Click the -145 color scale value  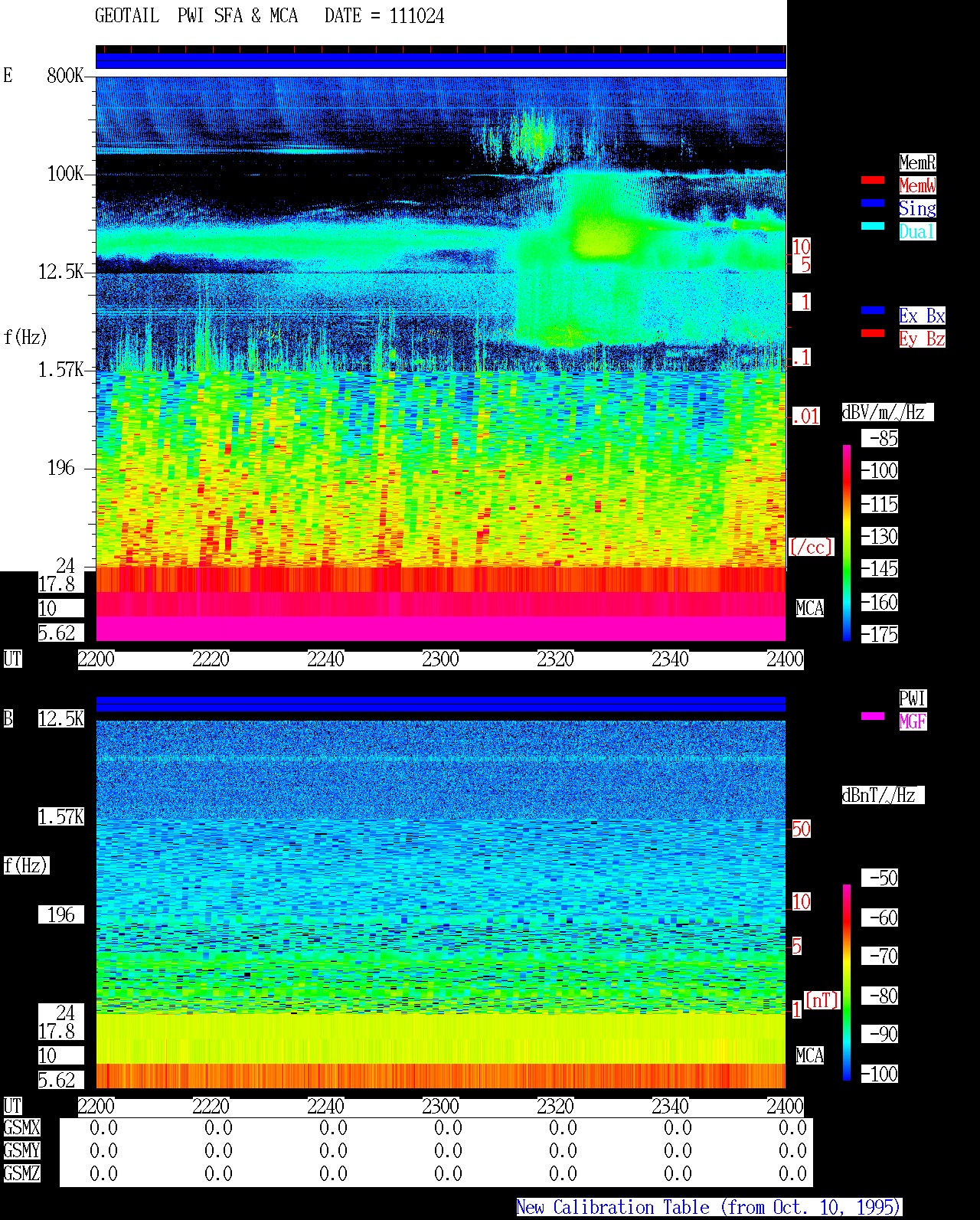[x=880, y=569]
